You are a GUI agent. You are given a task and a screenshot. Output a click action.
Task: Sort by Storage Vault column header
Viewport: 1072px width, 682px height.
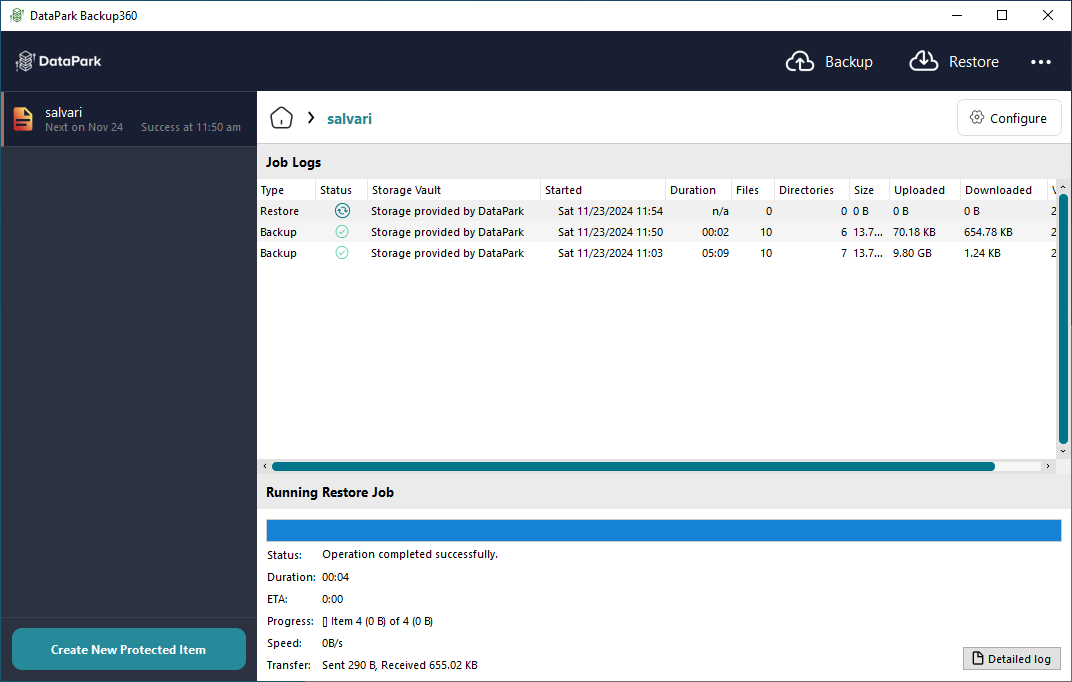pyautogui.click(x=454, y=190)
